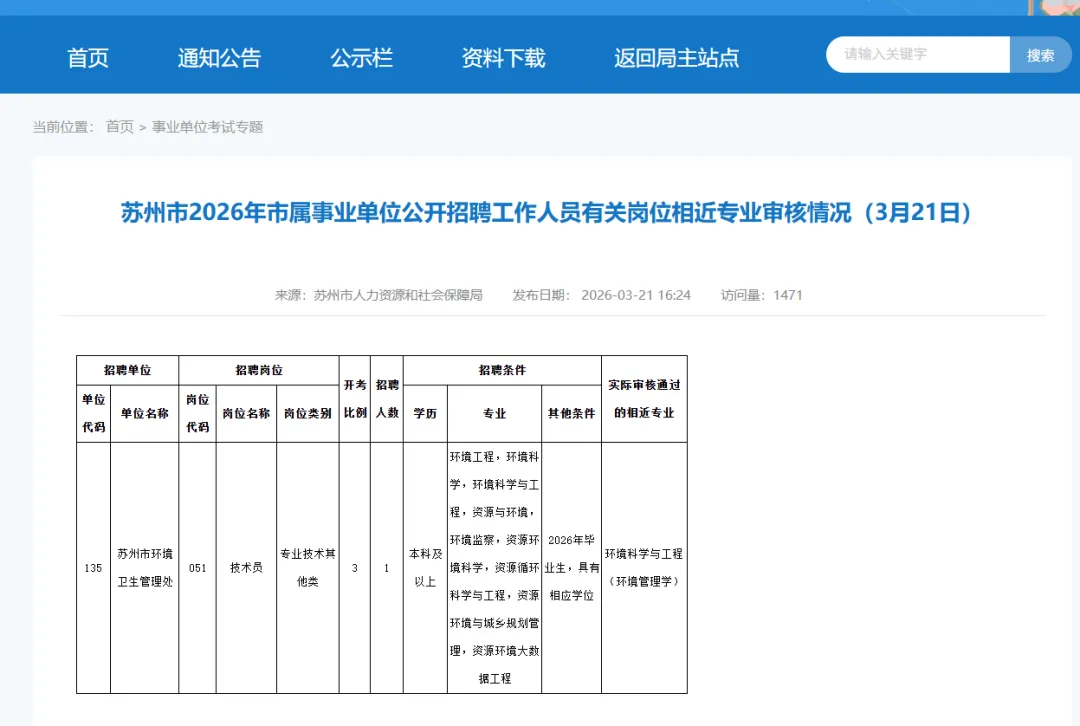Open the 首页 navigation menu item
The width and height of the screenshot is (1080, 726).
click(x=87, y=58)
